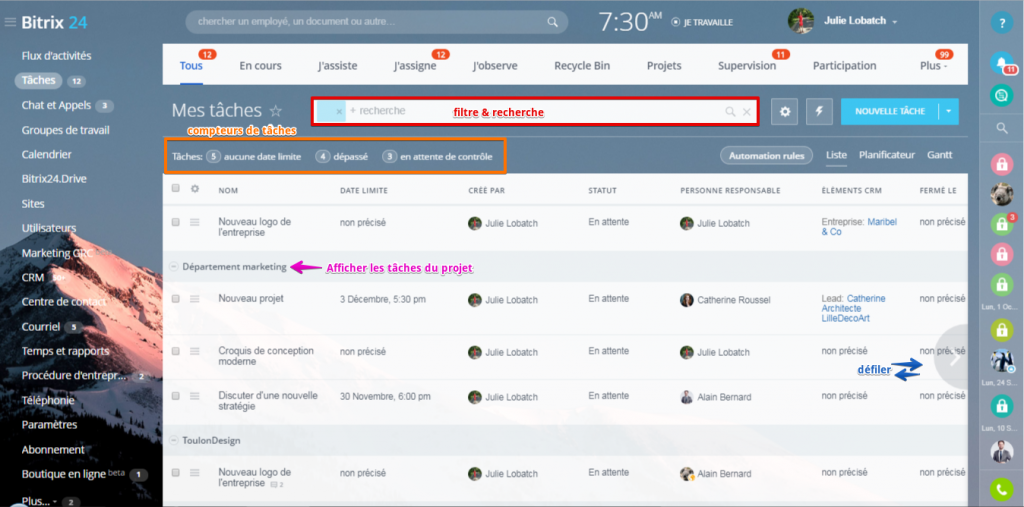
Task: Clear the task filter with X icon
Action: tap(746, 112)
